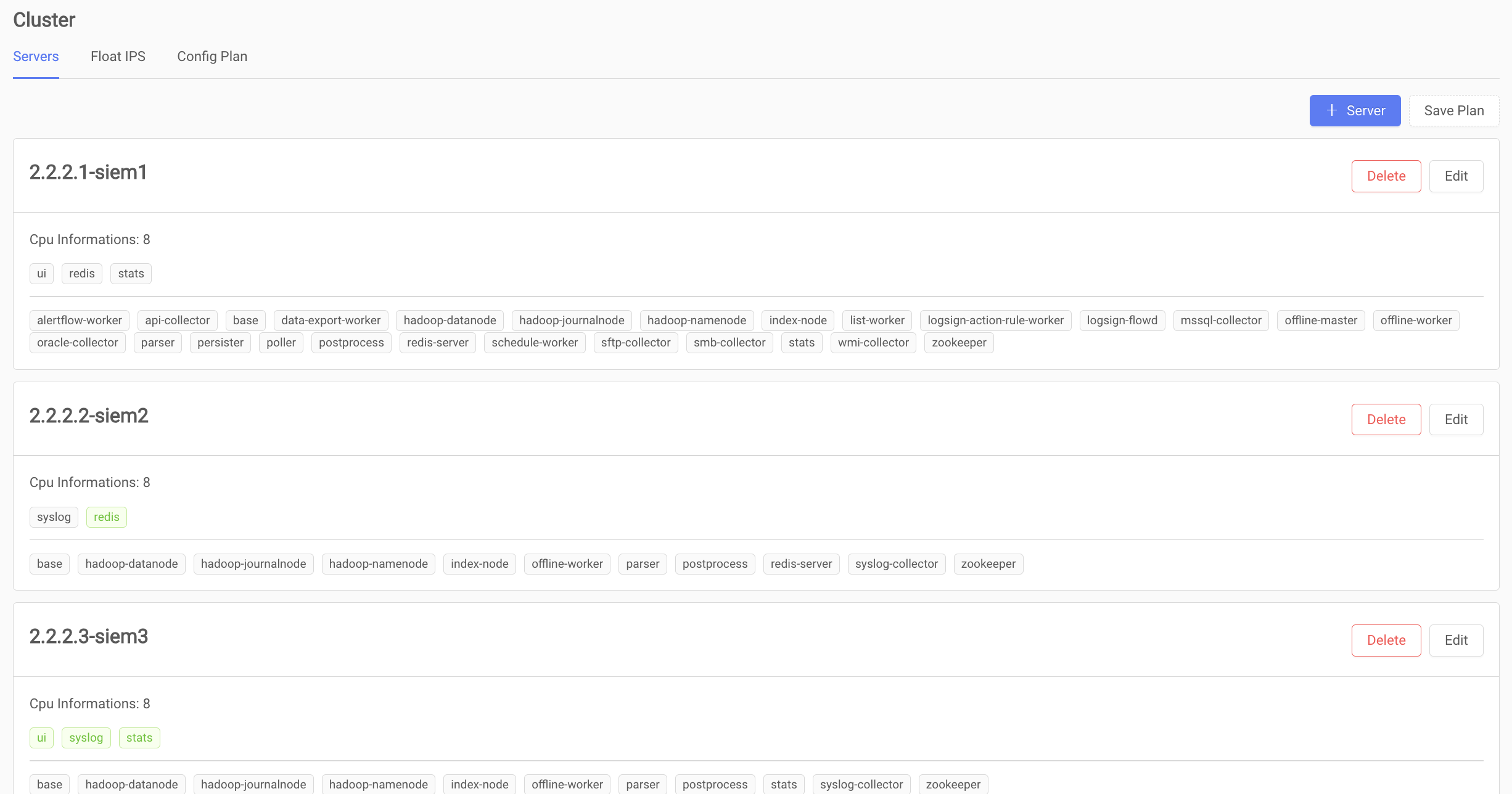1512x794 pixels.
Task: Add a new server
Action: [1355, 110]
